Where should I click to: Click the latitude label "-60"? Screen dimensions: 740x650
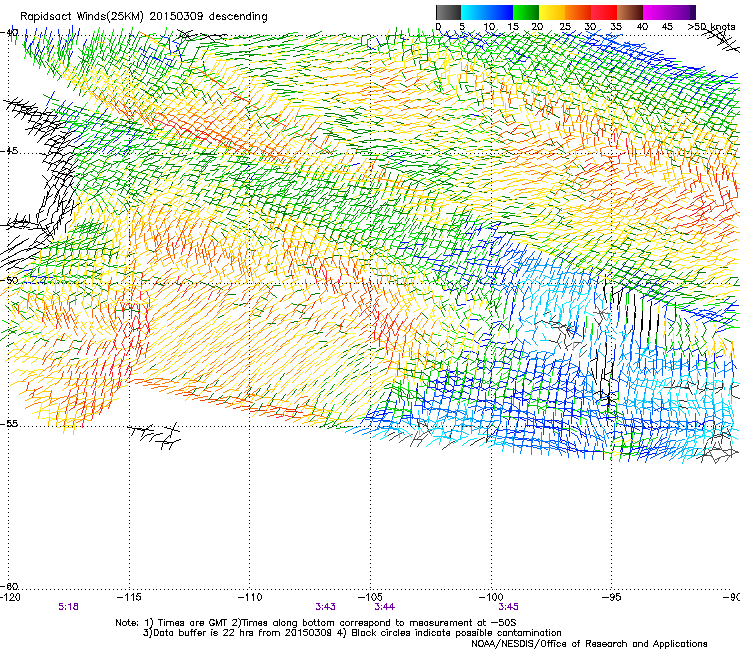click(9, 586)
